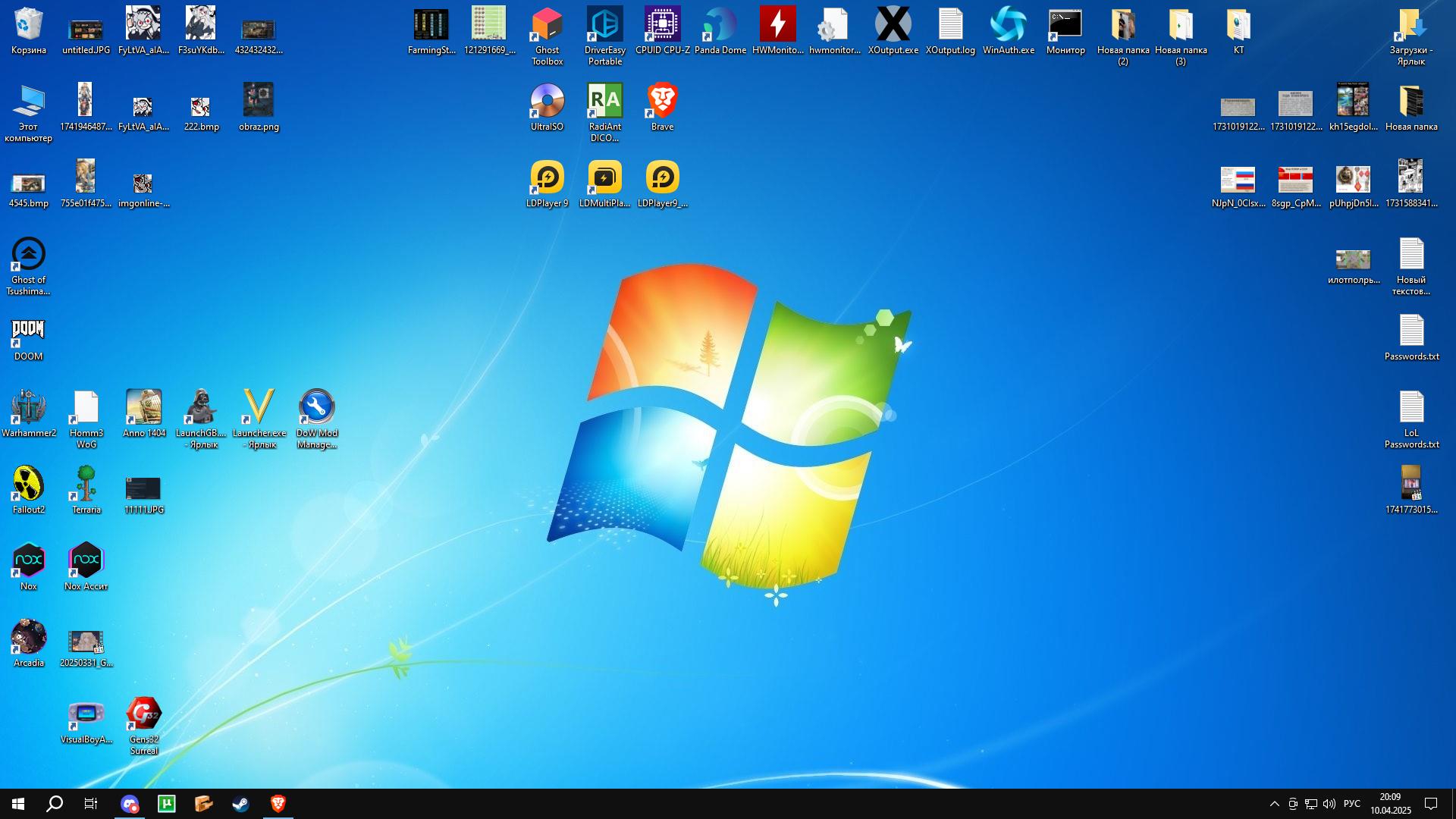Open Panda Dome antivirus shortcut
The height and width of the screenshot is (819, 1456).
tap(720, 31)
